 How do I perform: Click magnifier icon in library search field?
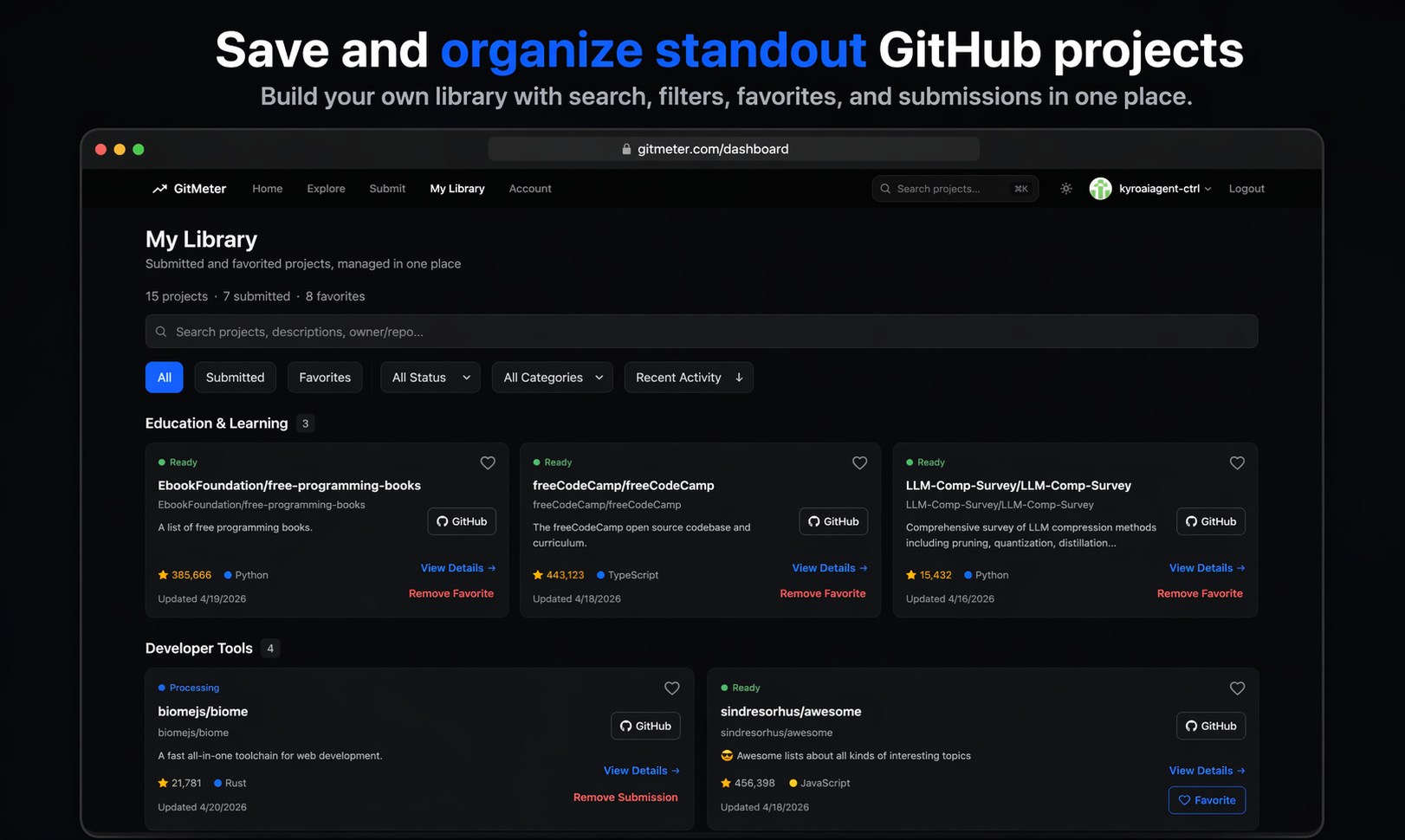tap(161, 332)
